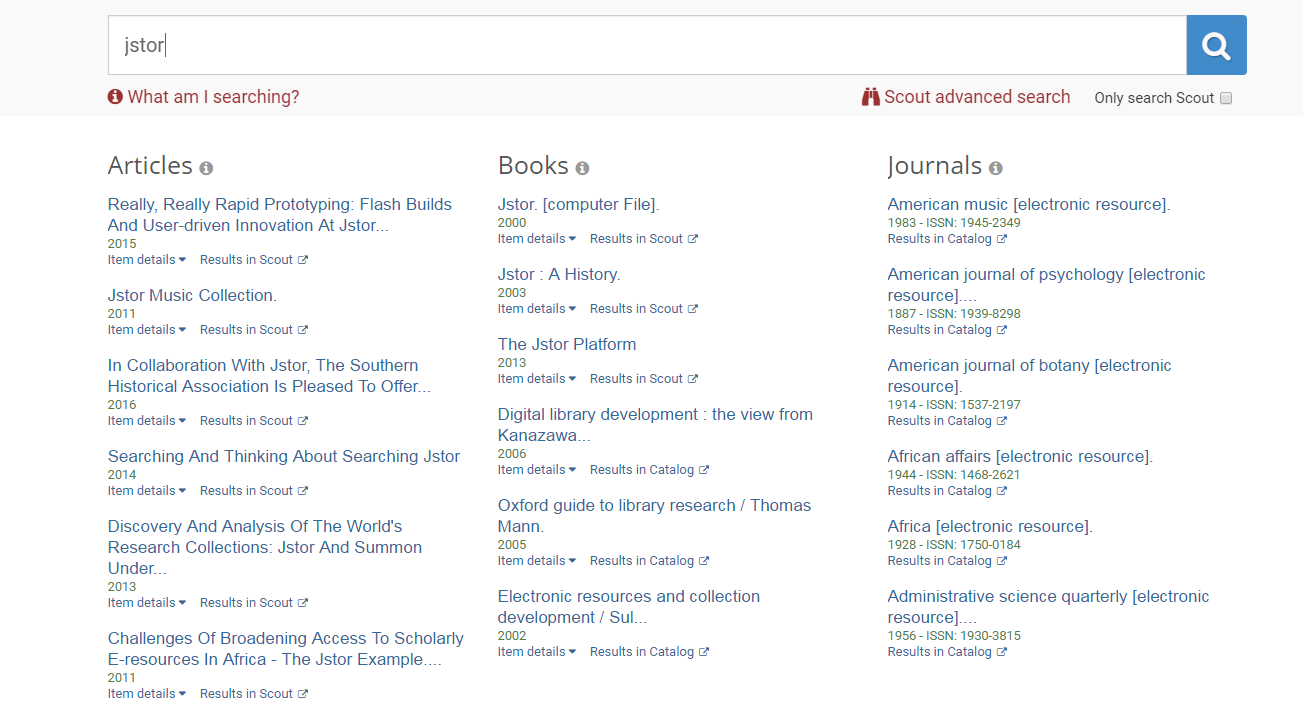This screenshot has height=706, width=1303.
Task: Click external link icon under 'American music' journal
Action: (x=1002, y=239)
